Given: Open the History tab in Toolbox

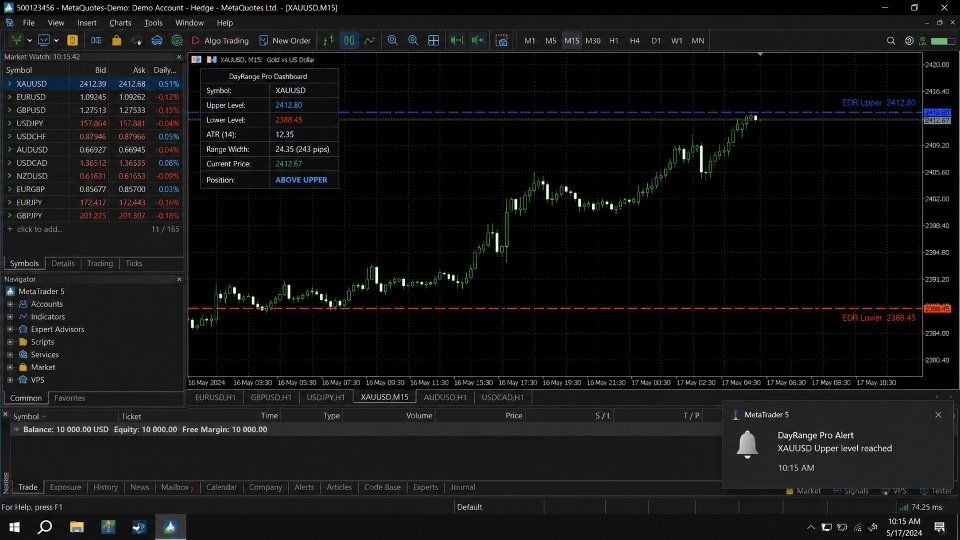Looking at the screenshot, I should pos(105,487).
